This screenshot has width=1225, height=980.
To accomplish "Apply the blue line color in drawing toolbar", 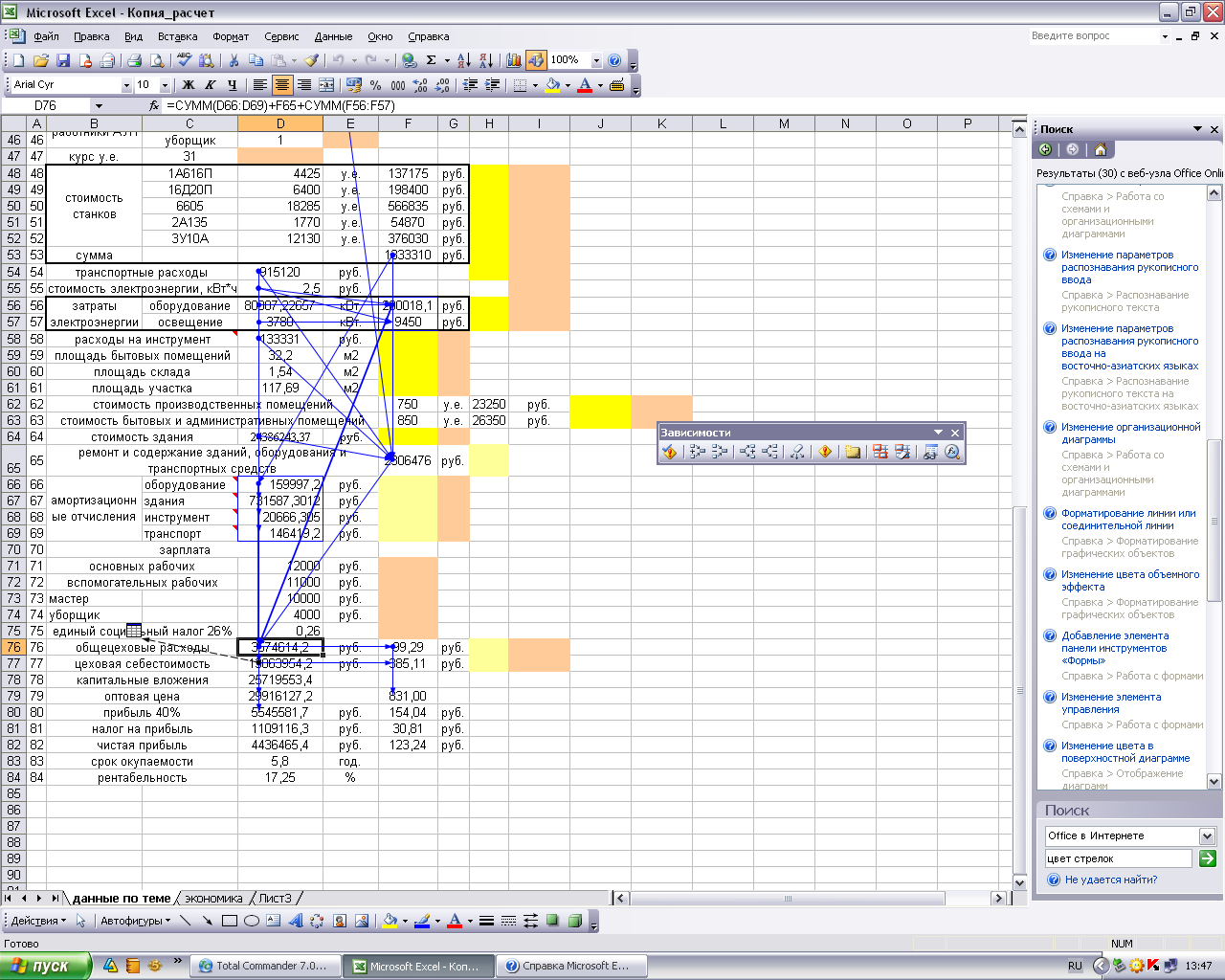I will [422, 921].
